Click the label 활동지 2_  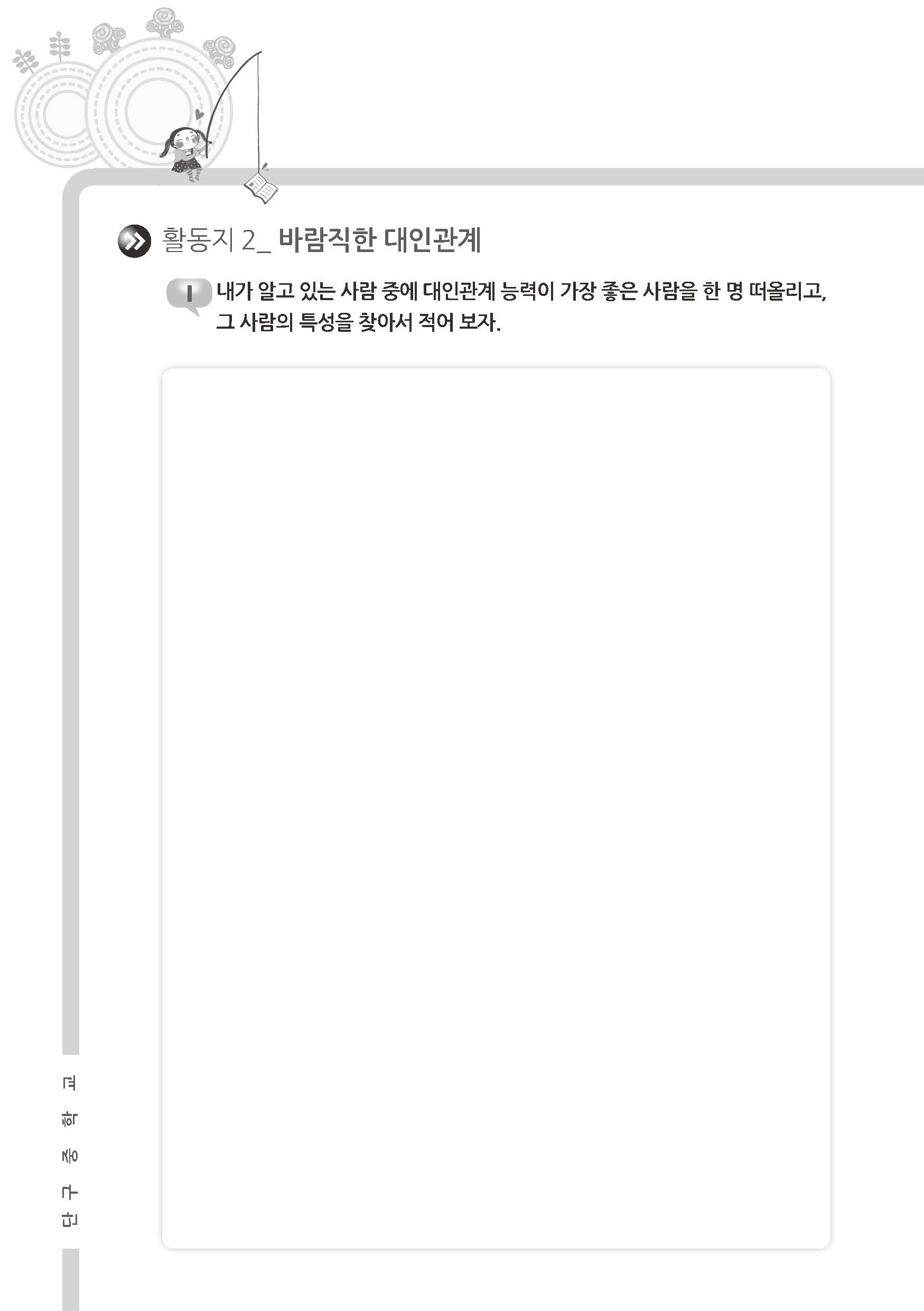click(216, 240)
